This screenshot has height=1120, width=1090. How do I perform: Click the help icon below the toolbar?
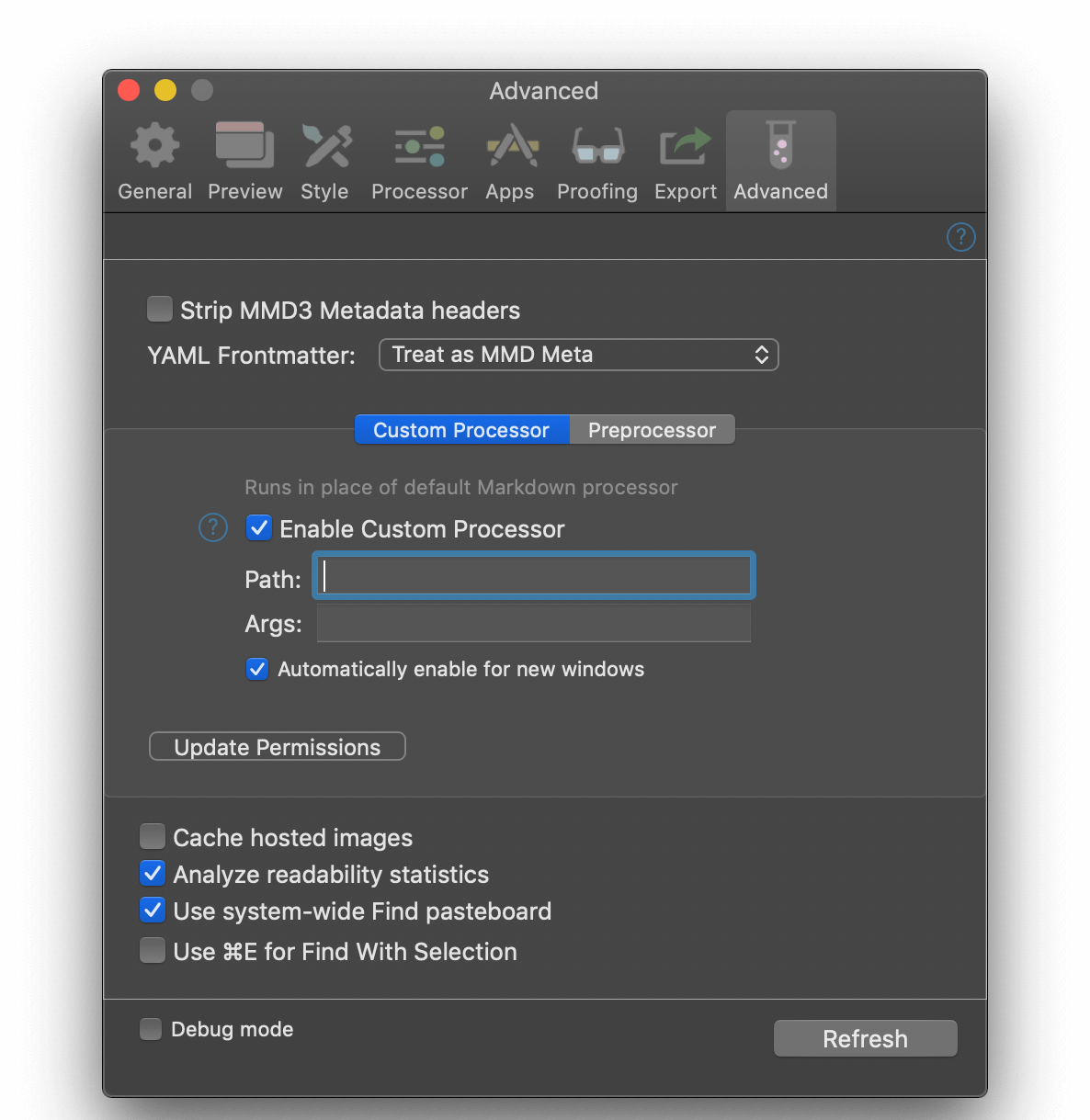[960, 237]
